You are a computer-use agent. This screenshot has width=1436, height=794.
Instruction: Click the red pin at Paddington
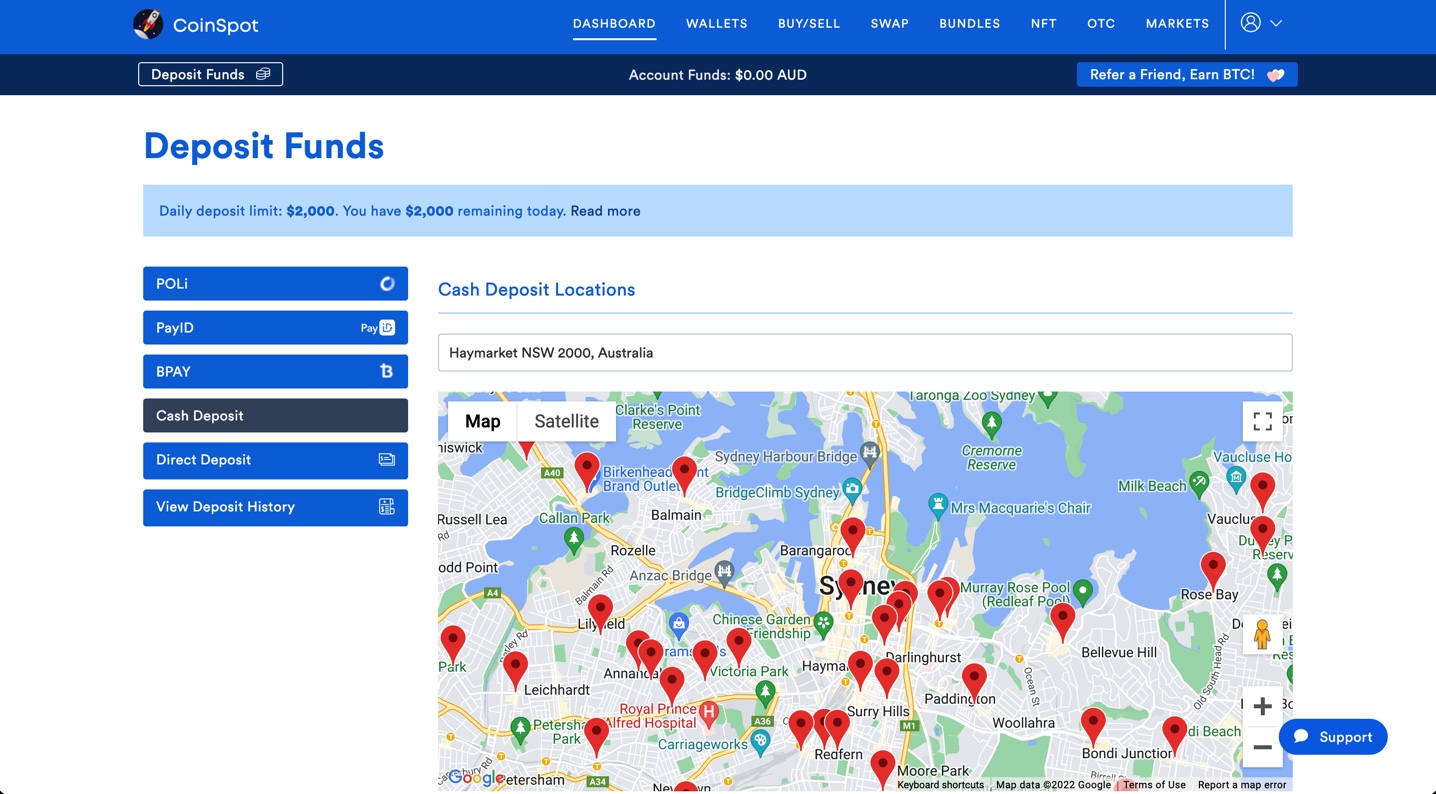(x=974, y=683)
